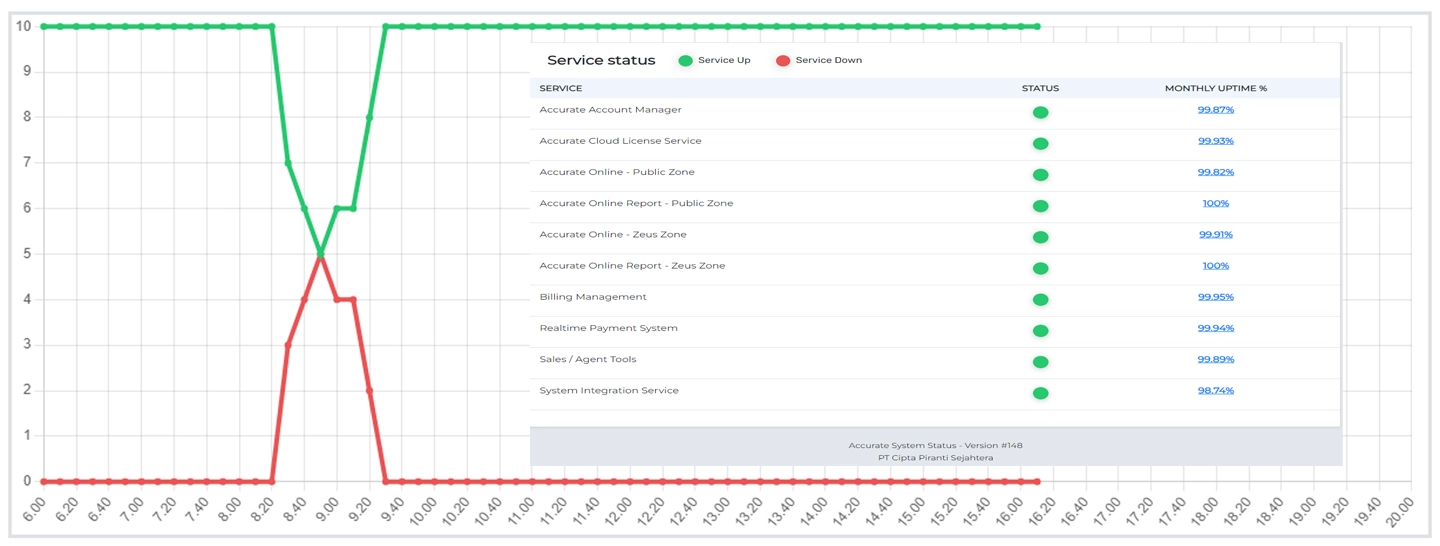The width and height of the screenshot is (1440, 546).
Task: Toggle the Service Down legend label
Action: coord(829,61)
